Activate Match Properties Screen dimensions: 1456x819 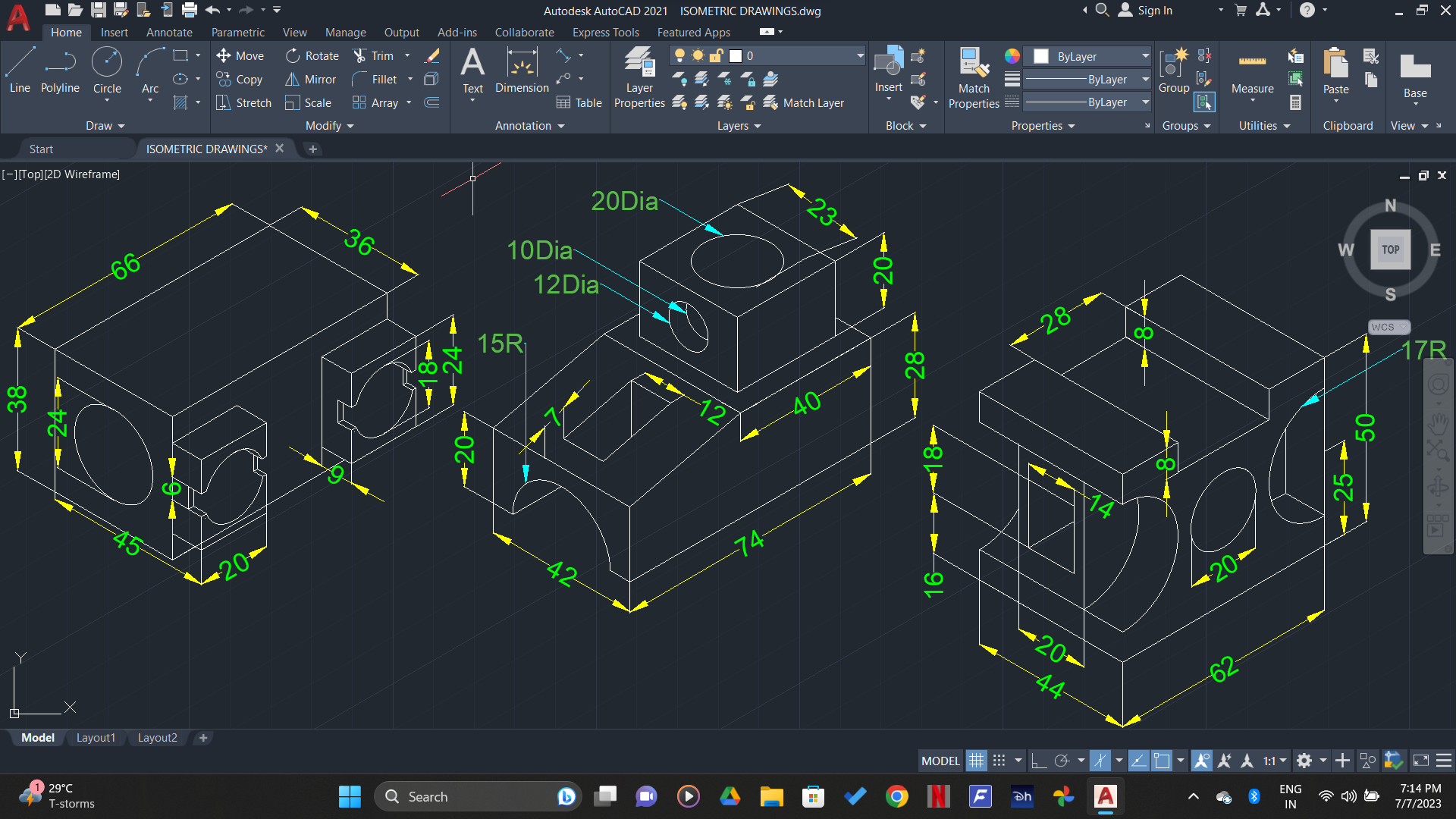tap(973, 76)
